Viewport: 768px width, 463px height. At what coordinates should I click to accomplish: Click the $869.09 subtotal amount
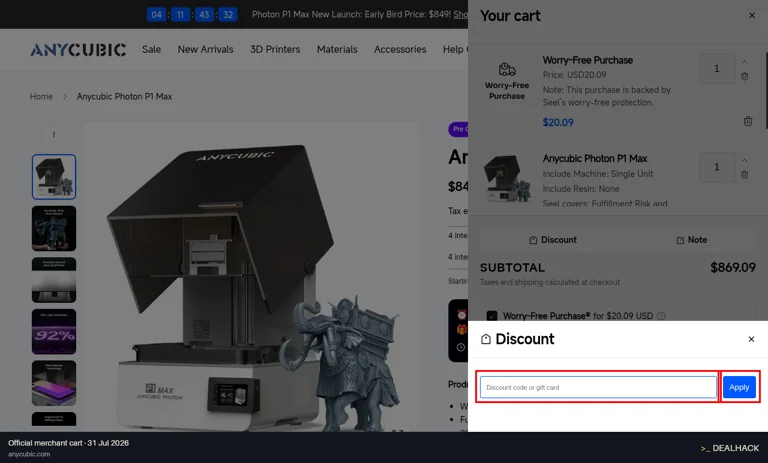click(733, 268)
